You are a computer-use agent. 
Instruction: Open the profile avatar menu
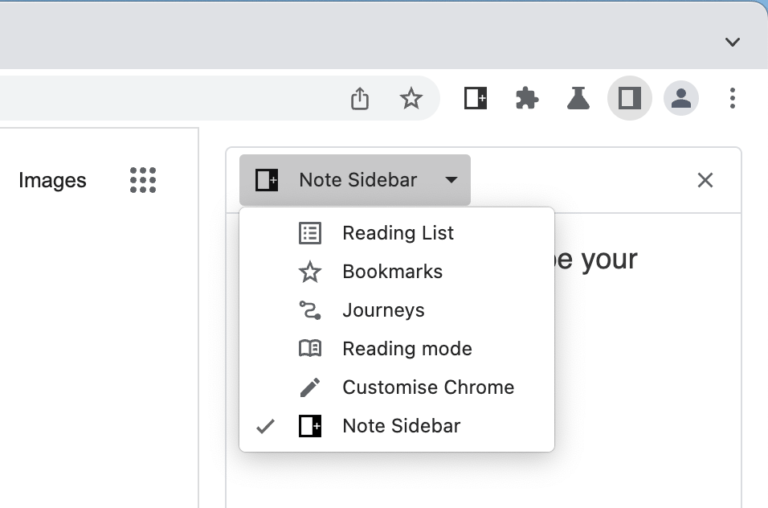681,98
